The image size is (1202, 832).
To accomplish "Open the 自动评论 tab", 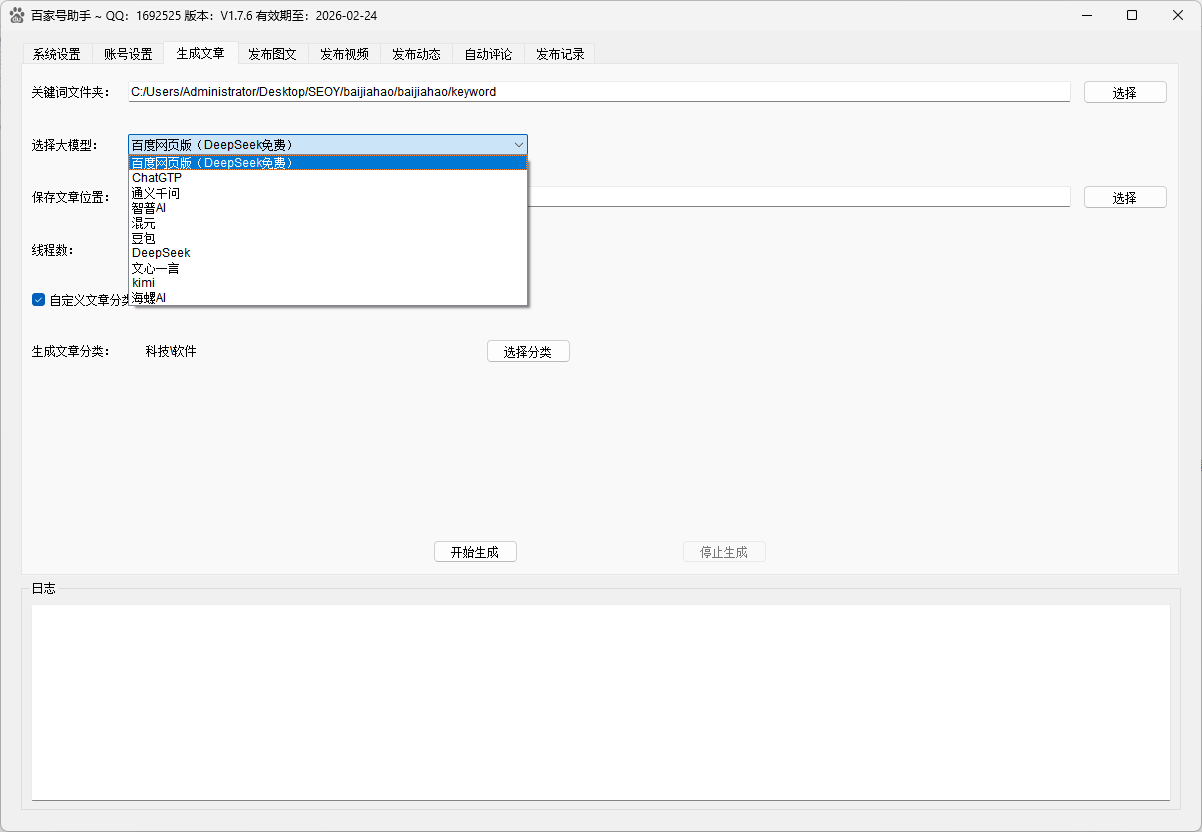I will click(x=488, y=54).
